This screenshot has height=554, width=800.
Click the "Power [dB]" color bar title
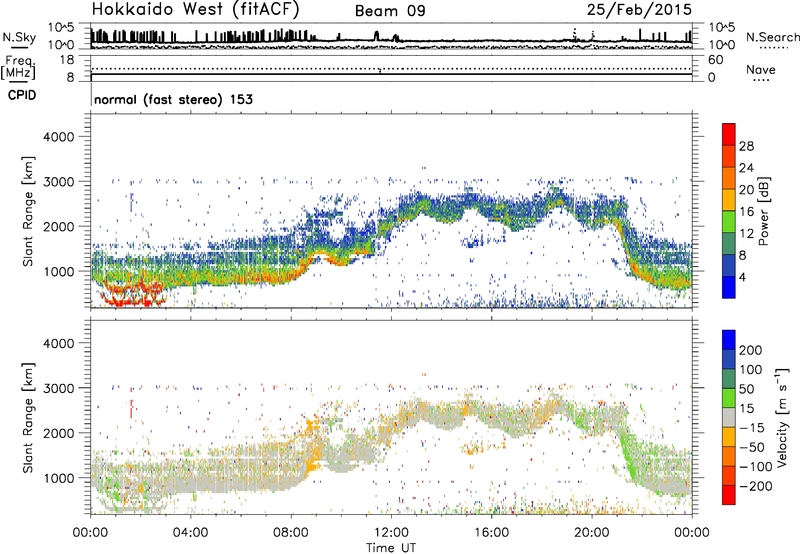(763, 211)
